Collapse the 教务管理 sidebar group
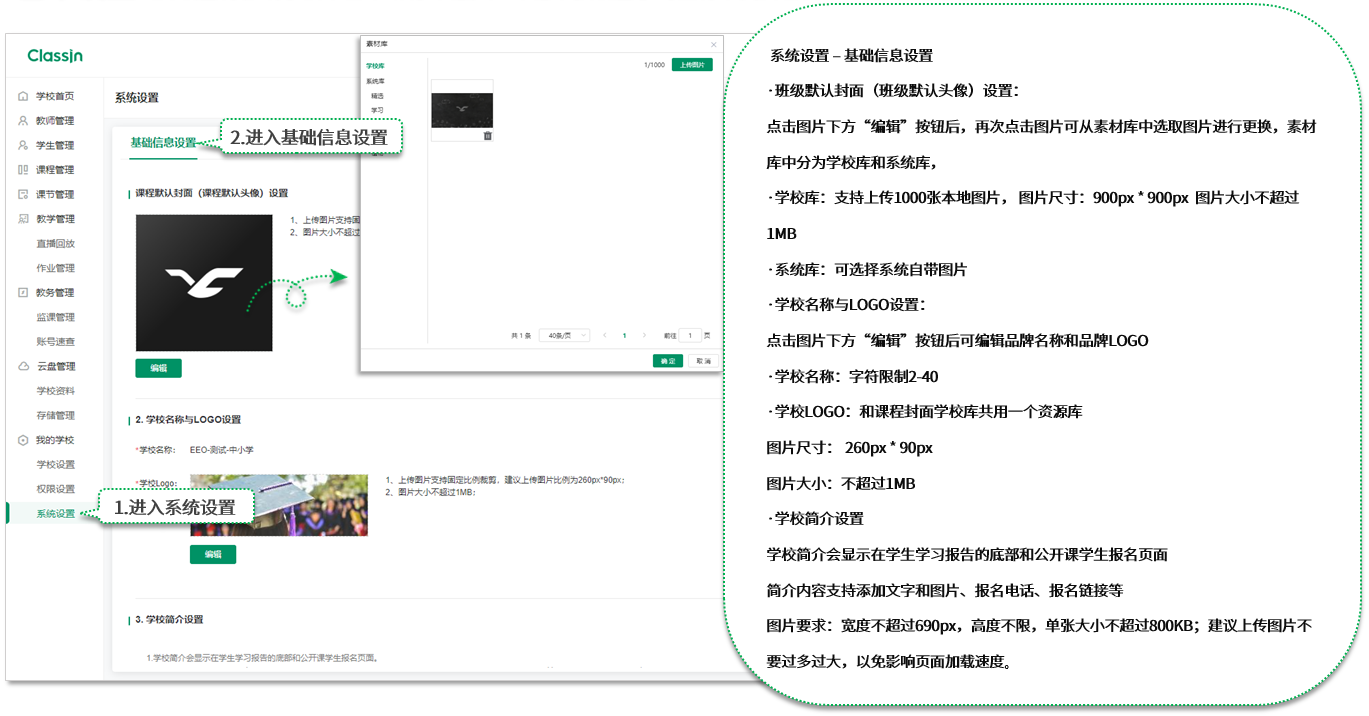This screenshot has height=716, width=1369. pos(55,293)
